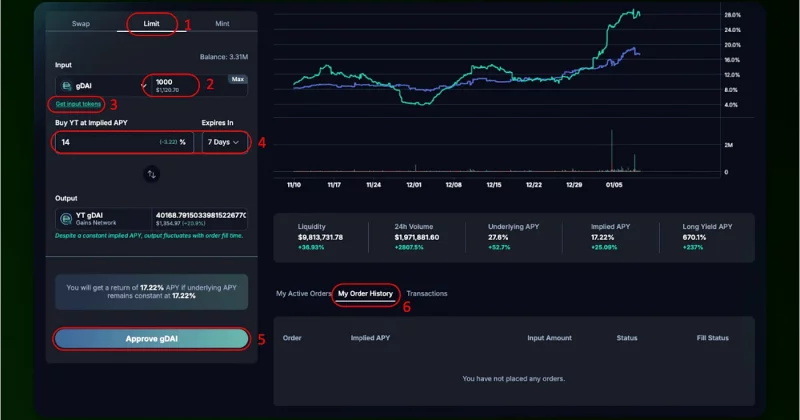
Task: Open the My Order History tab
Action: click(x=365, y=293)
